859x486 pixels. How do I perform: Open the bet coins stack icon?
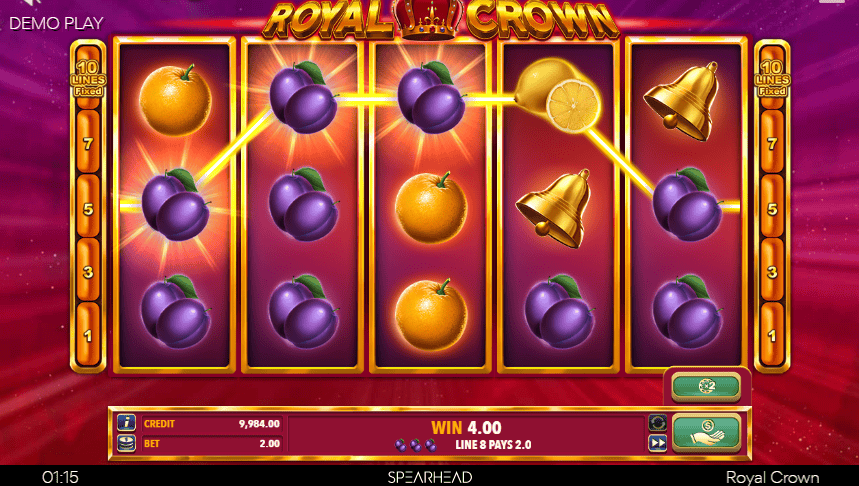[x=127, y=443]
